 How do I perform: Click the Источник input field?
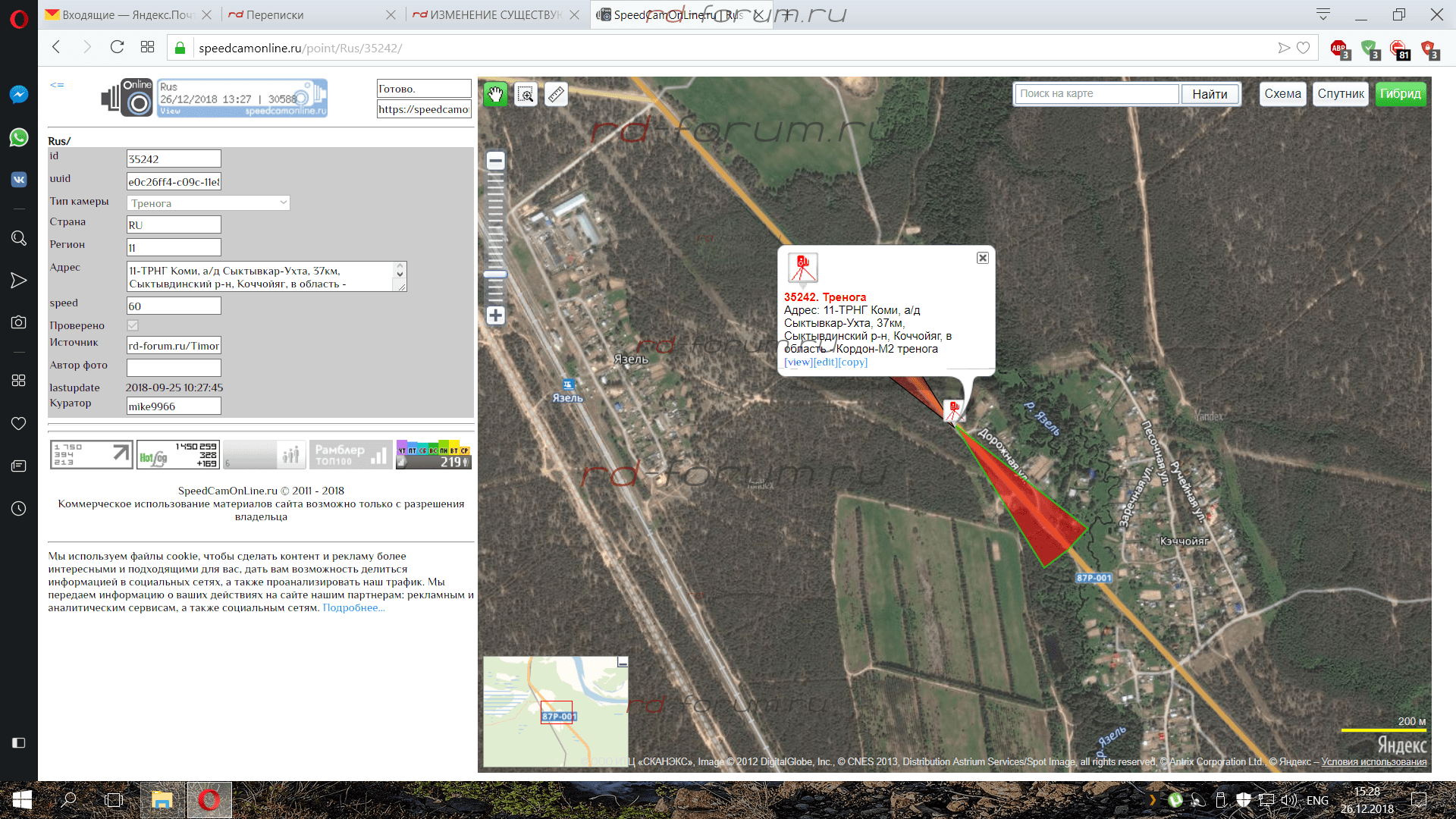coord(174,345)
